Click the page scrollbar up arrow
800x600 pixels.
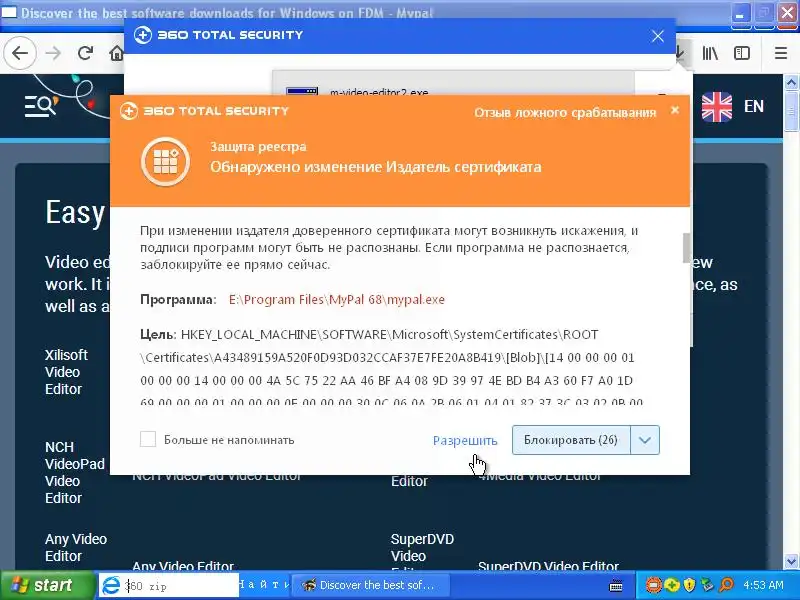click(x=791, y=82)
